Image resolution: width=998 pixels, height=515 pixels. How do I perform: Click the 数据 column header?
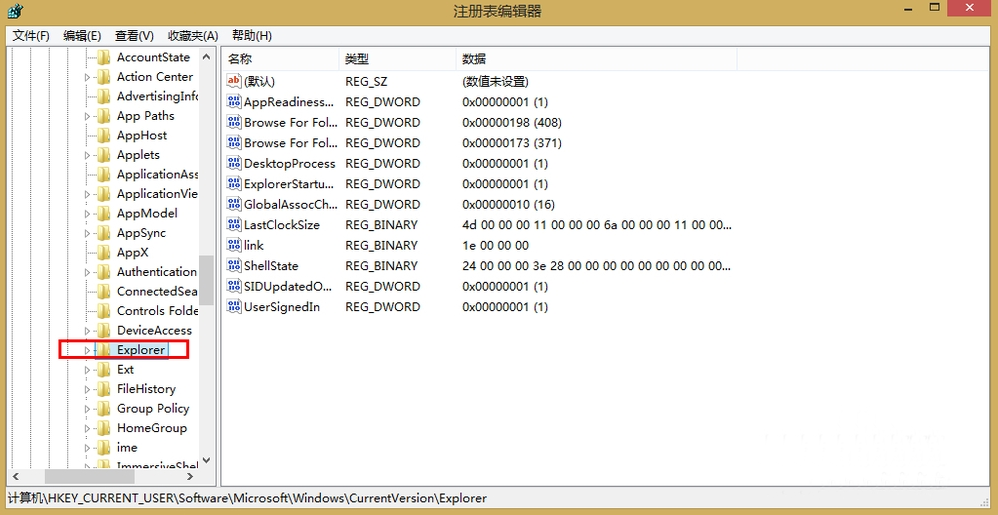pyautogui.click(x=474, y=59)
